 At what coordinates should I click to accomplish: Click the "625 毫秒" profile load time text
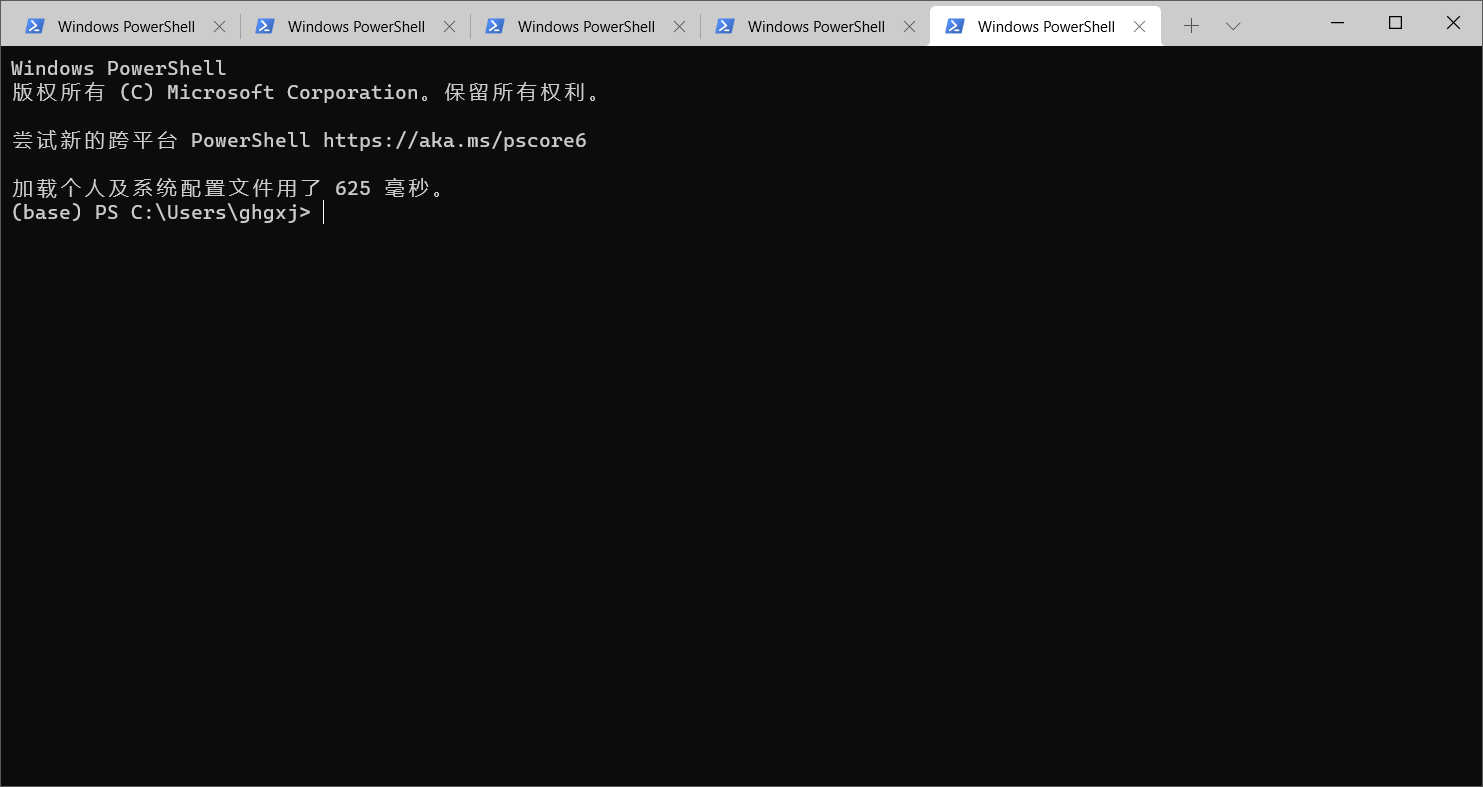coord(390,188)
